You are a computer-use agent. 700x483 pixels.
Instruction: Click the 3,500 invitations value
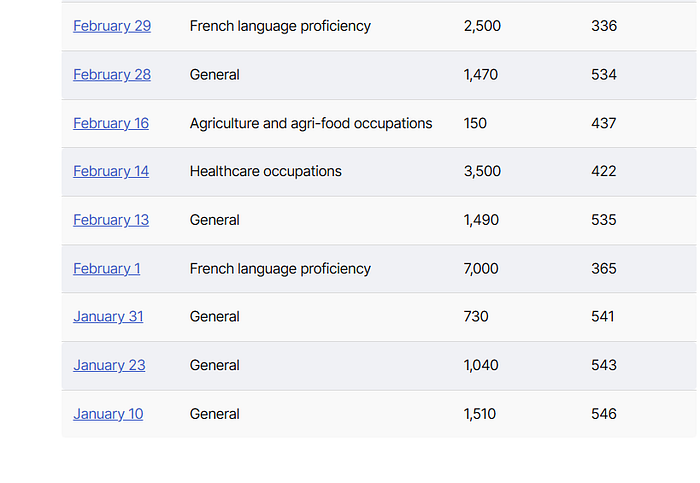tap(482, 171)
